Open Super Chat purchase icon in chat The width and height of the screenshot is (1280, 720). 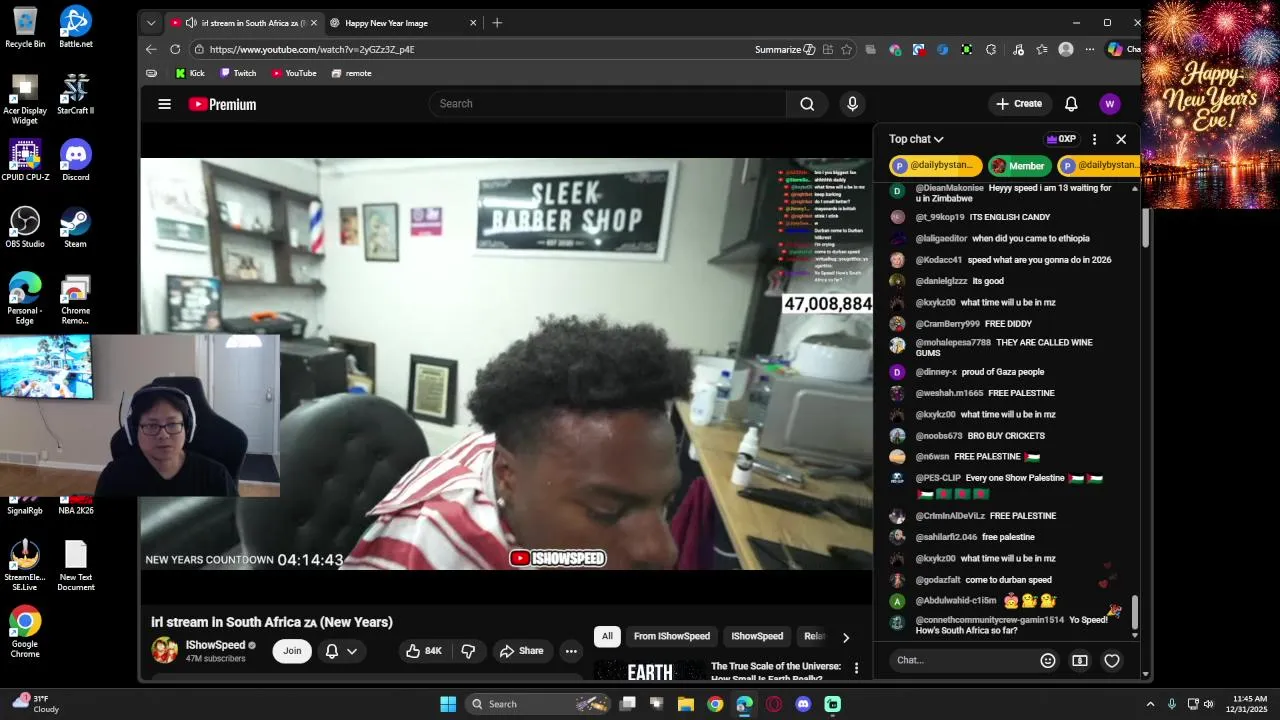(x=1080, y=660)
